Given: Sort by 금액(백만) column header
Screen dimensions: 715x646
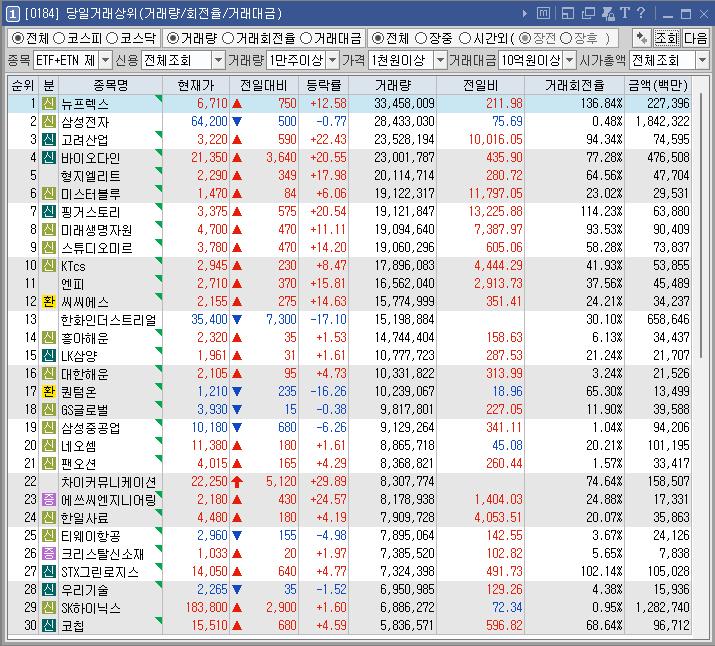Looking at the screenshot, I should click(x=658, y=85).
